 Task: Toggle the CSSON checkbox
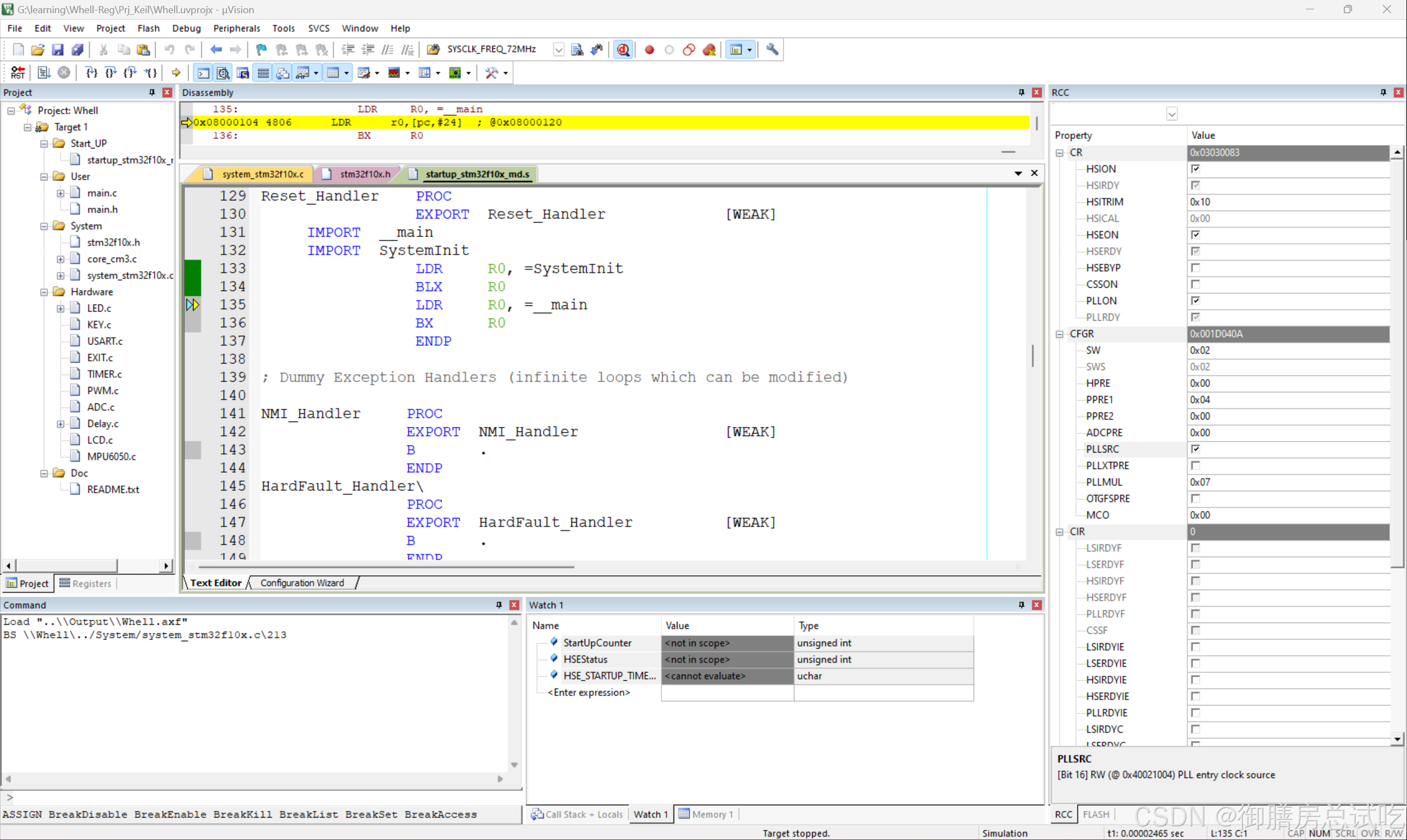tap(1195, 283)
